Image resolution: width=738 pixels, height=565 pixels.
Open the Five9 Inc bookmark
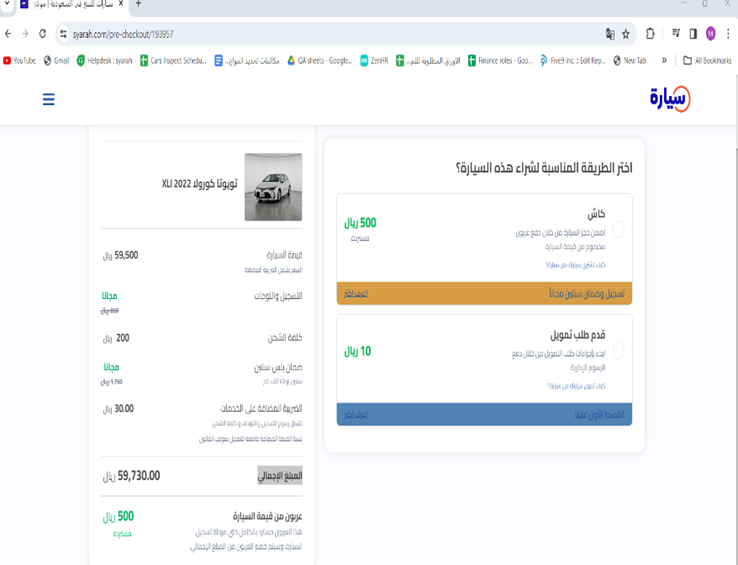click(x=573, y=61)
